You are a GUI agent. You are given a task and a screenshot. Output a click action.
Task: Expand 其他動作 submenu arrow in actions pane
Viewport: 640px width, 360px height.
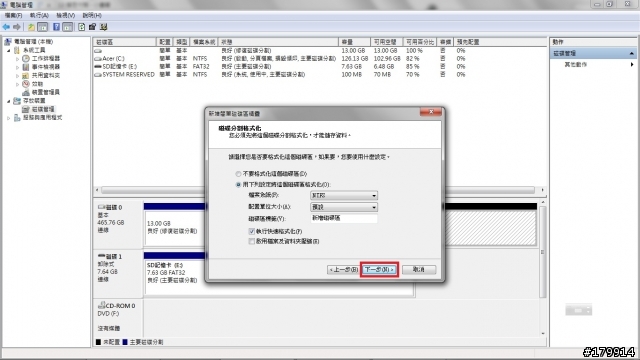pyautogui.click(x=632, y=64)
